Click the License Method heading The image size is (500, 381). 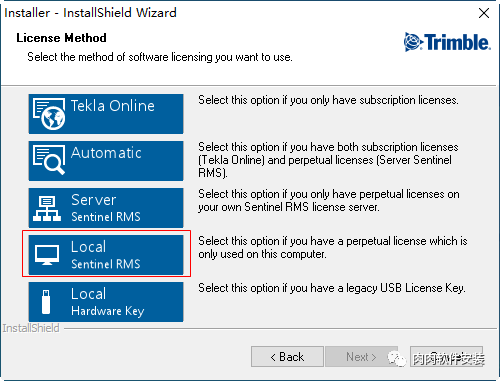pos(61,38)
